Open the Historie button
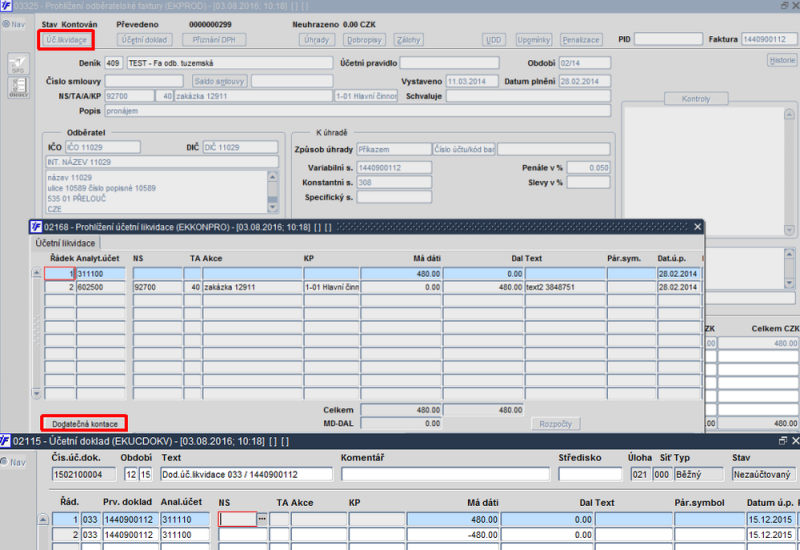The height and width of the screenshot is (550, 800). point(782,60)
